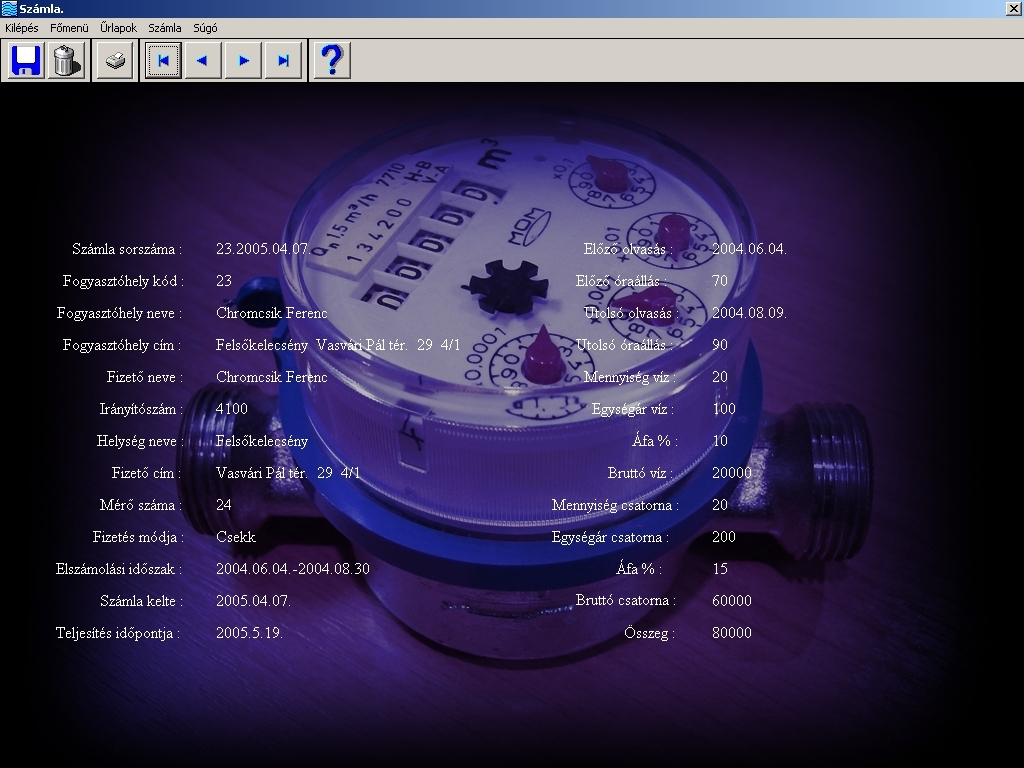This screenshot has width=1024, height=768.
Task: Open the Súgó menu
Action: pos(205,28)
